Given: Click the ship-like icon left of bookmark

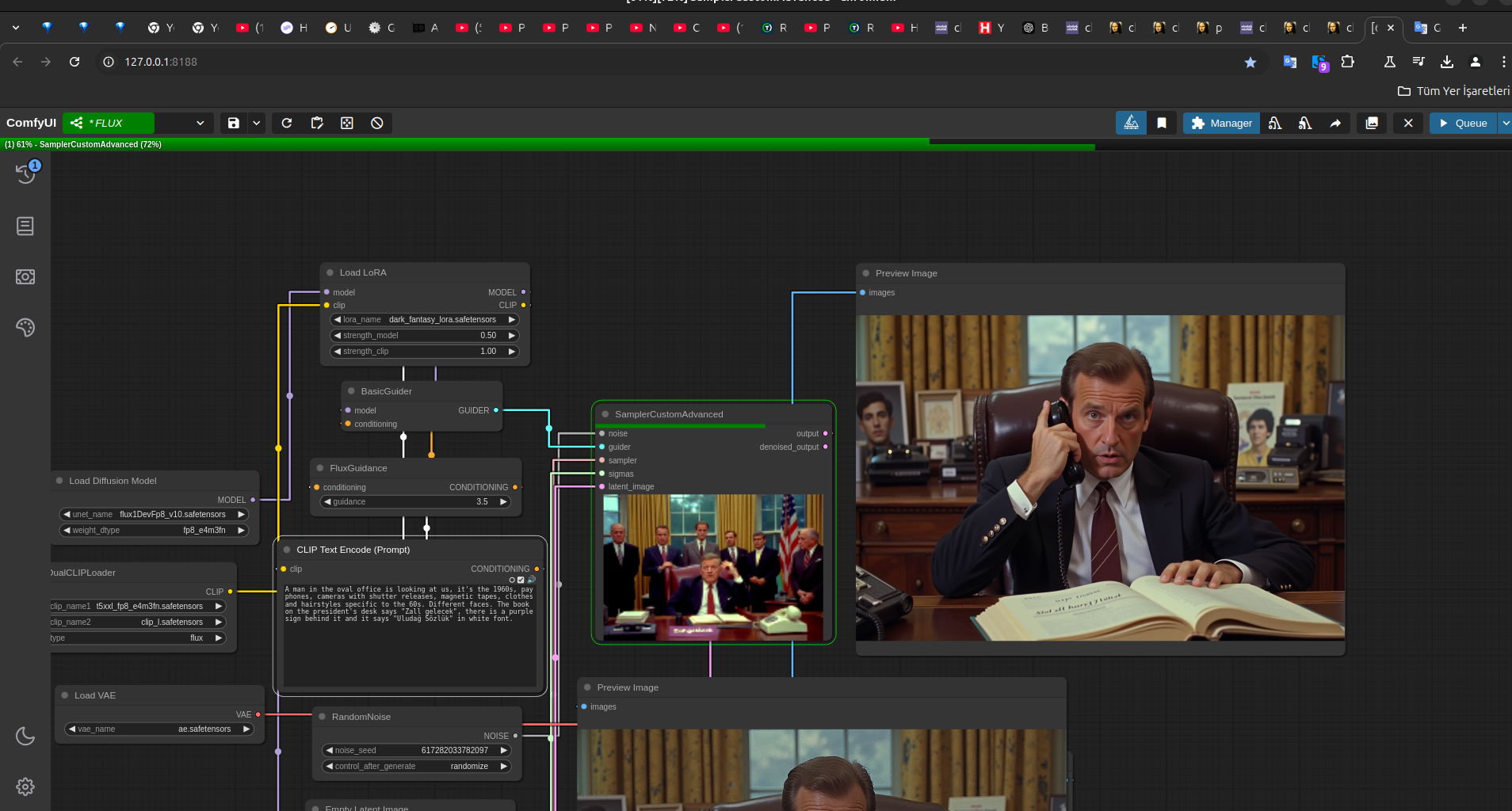Looking at the screenshot, I should tap(1132, 123).
